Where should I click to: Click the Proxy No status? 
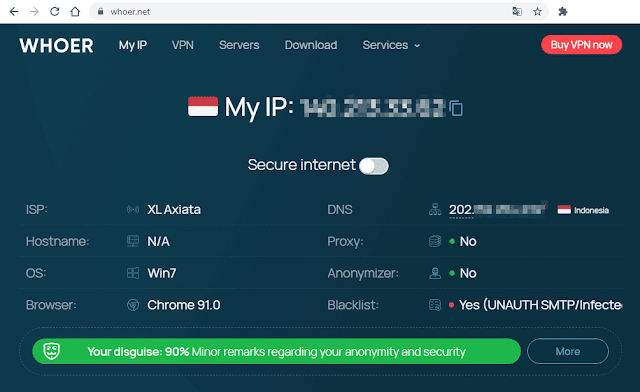[x=468, y=241]
